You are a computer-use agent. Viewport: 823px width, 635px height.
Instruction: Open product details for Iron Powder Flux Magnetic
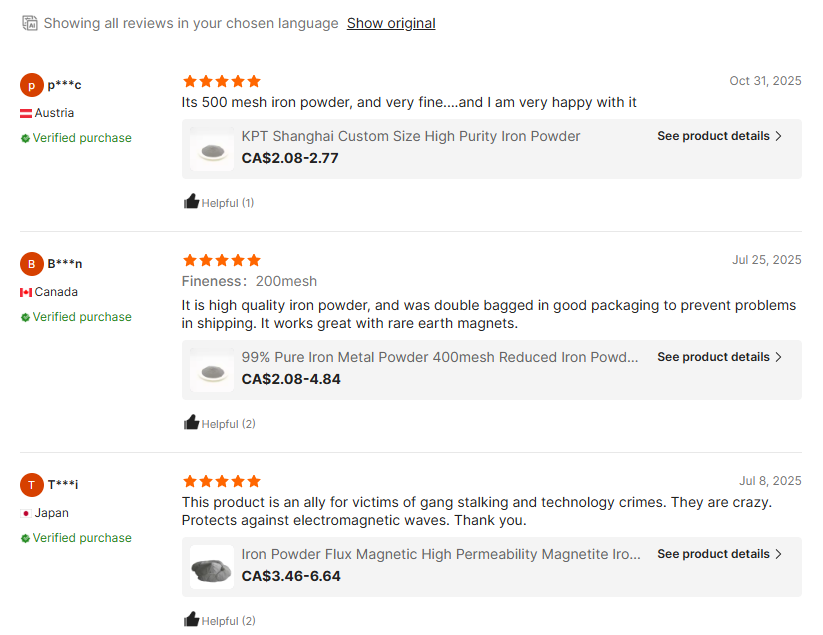tap(719, 554)
